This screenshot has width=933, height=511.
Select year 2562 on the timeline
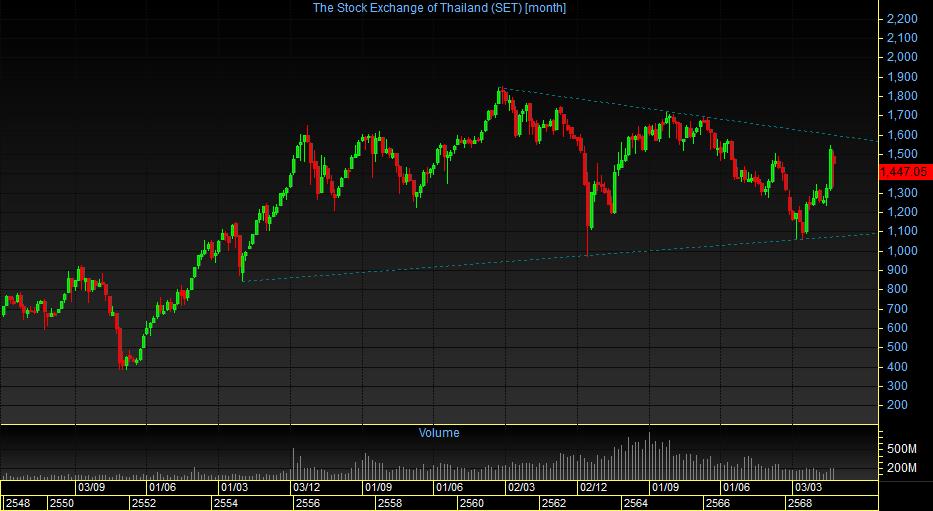(555, 503)
